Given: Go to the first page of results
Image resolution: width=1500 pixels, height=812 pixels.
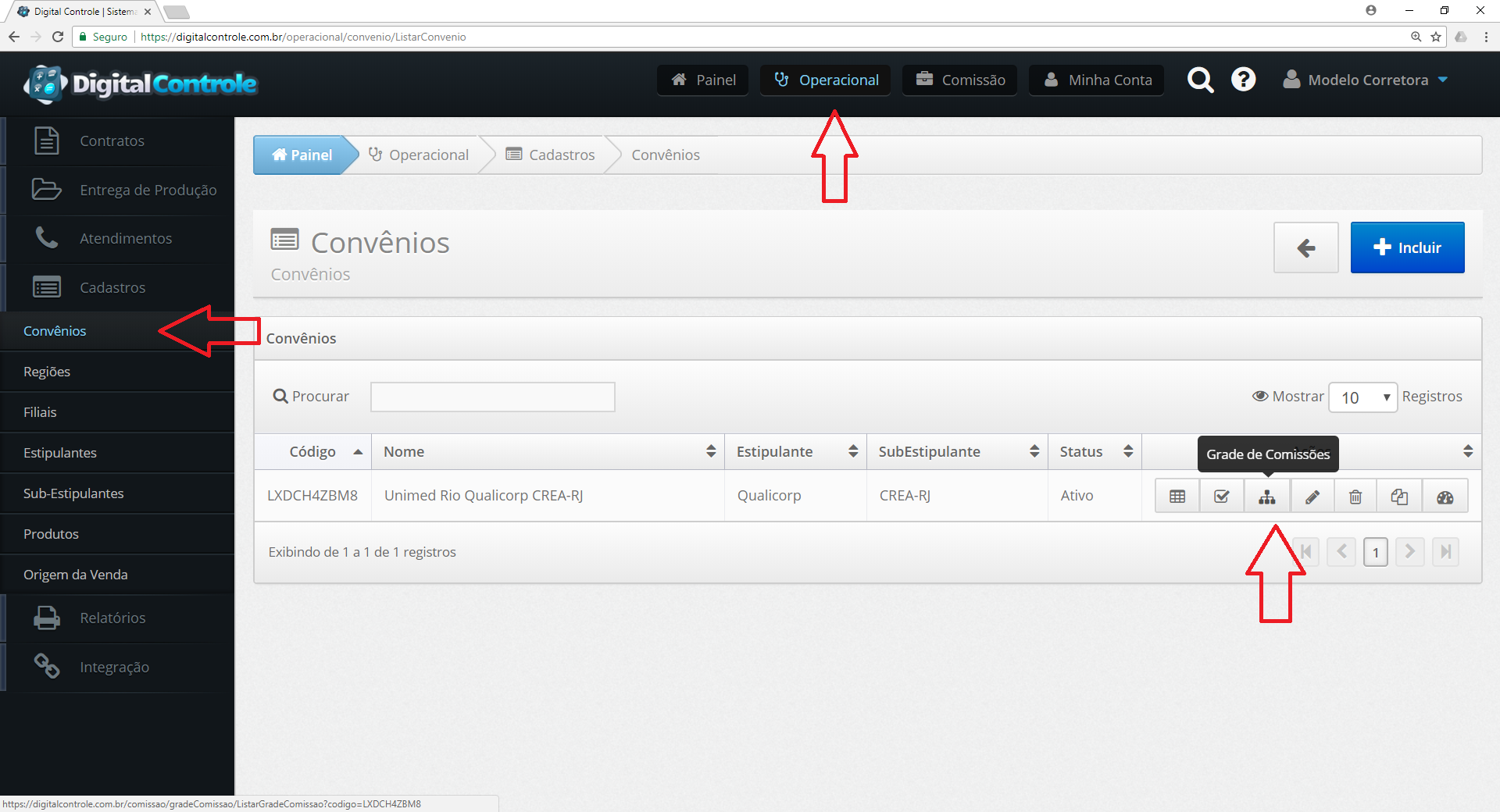Looking at the screenshot, I should pyautogui.click(x=1306, y=552).
